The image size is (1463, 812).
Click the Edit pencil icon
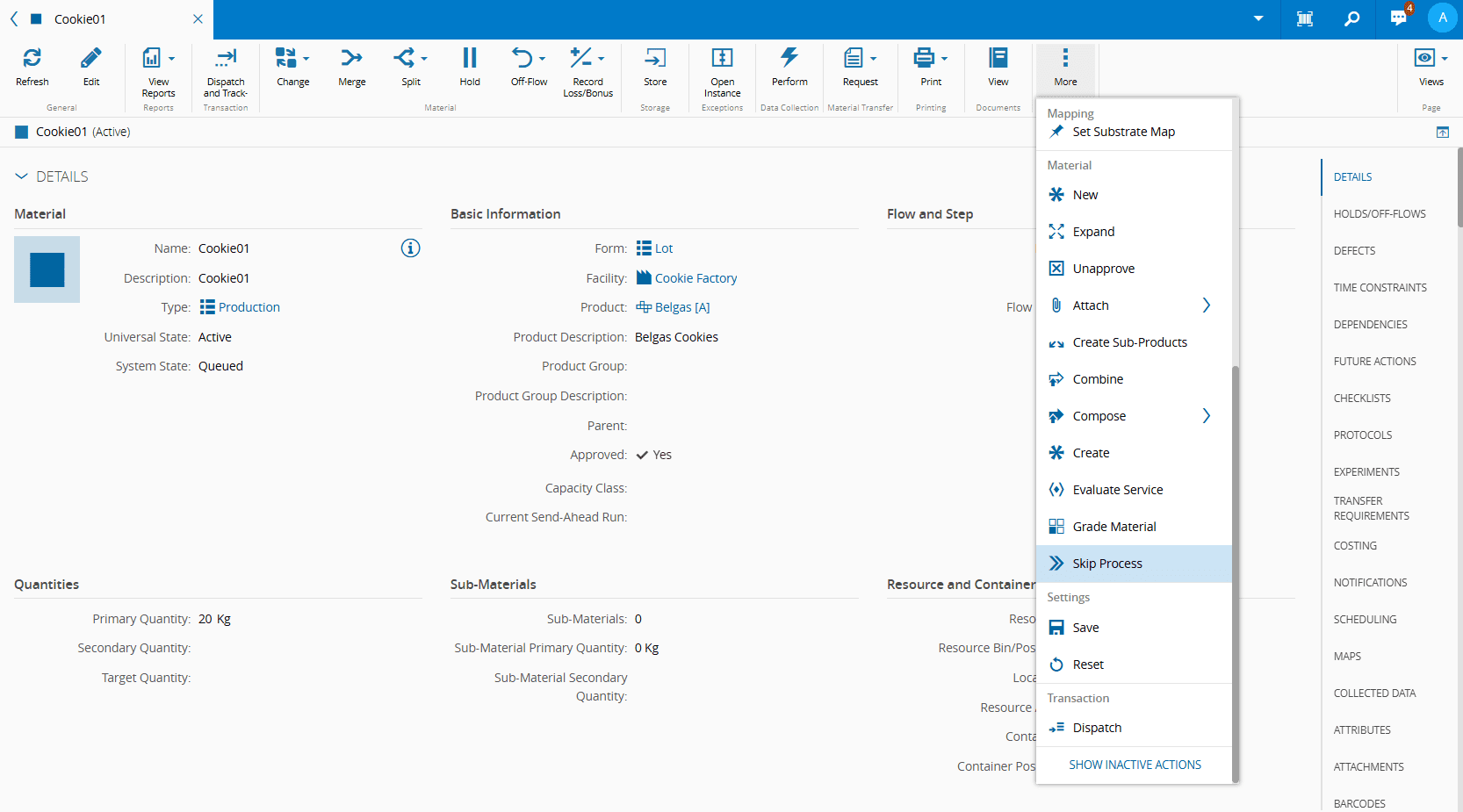point(91,59)
